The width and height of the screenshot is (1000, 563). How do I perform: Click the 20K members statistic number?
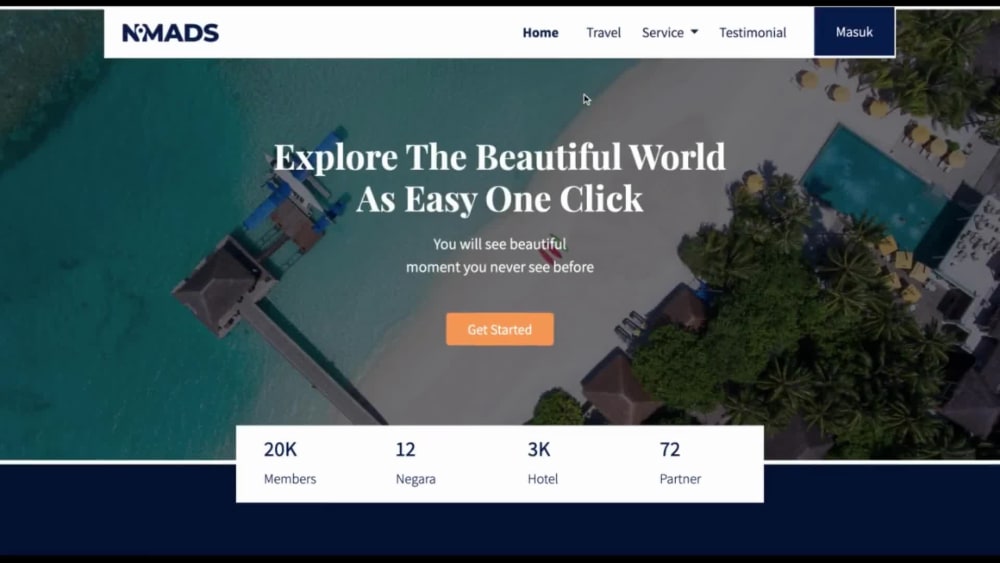pyautogui.click(x=281, y=450)
